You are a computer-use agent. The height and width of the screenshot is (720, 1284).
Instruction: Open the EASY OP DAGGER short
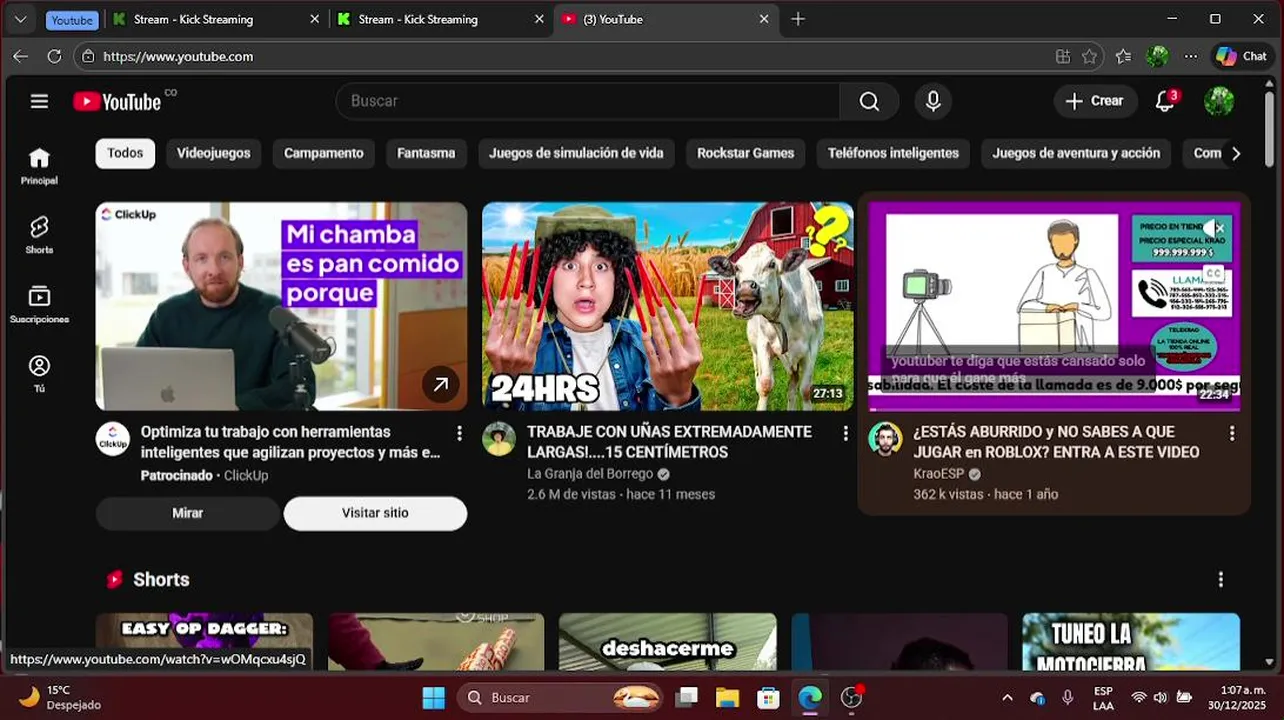click(204, 641)
